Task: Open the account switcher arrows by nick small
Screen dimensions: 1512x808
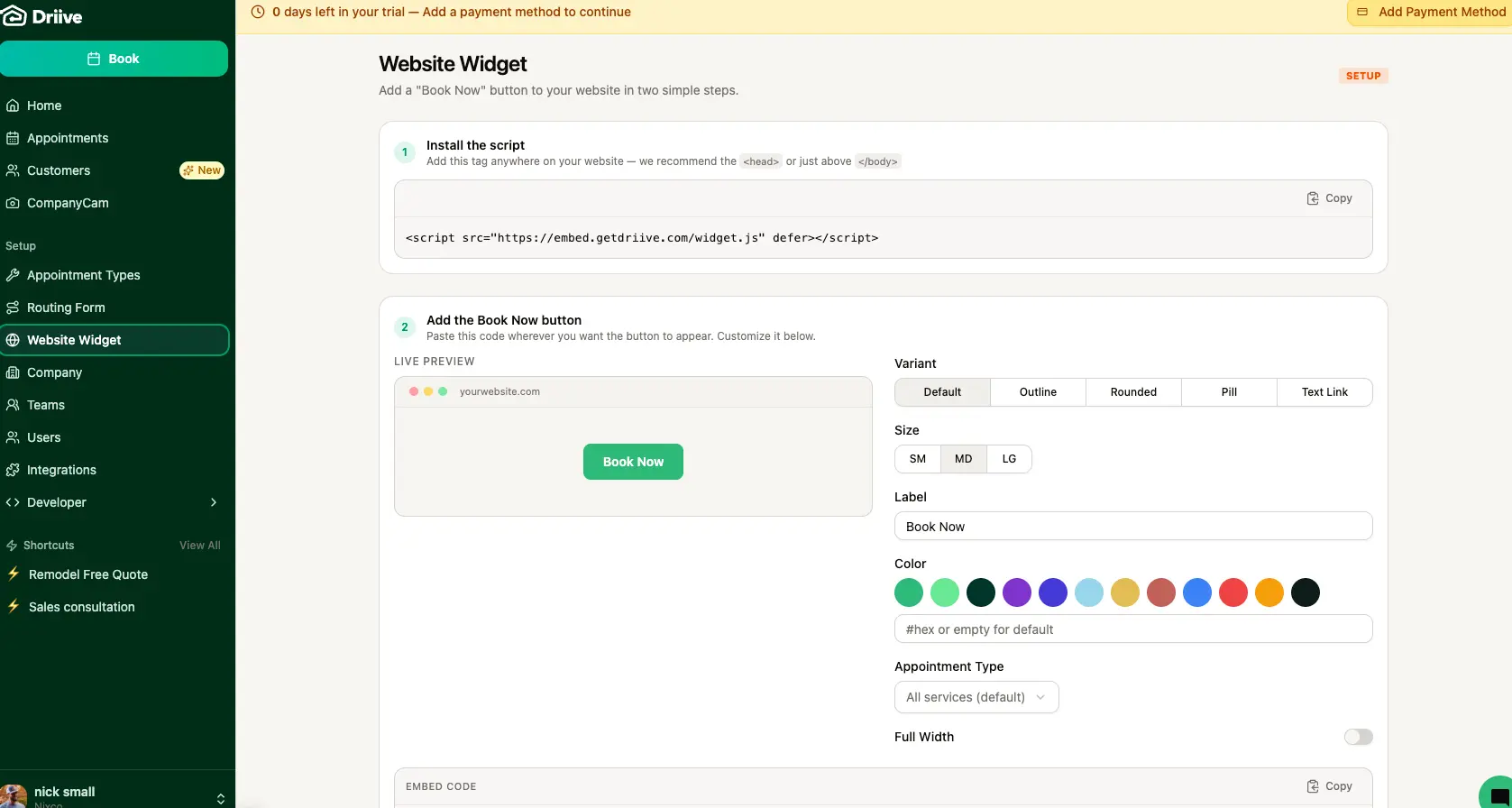Action: pyautogui.click(x=221, y=799)
